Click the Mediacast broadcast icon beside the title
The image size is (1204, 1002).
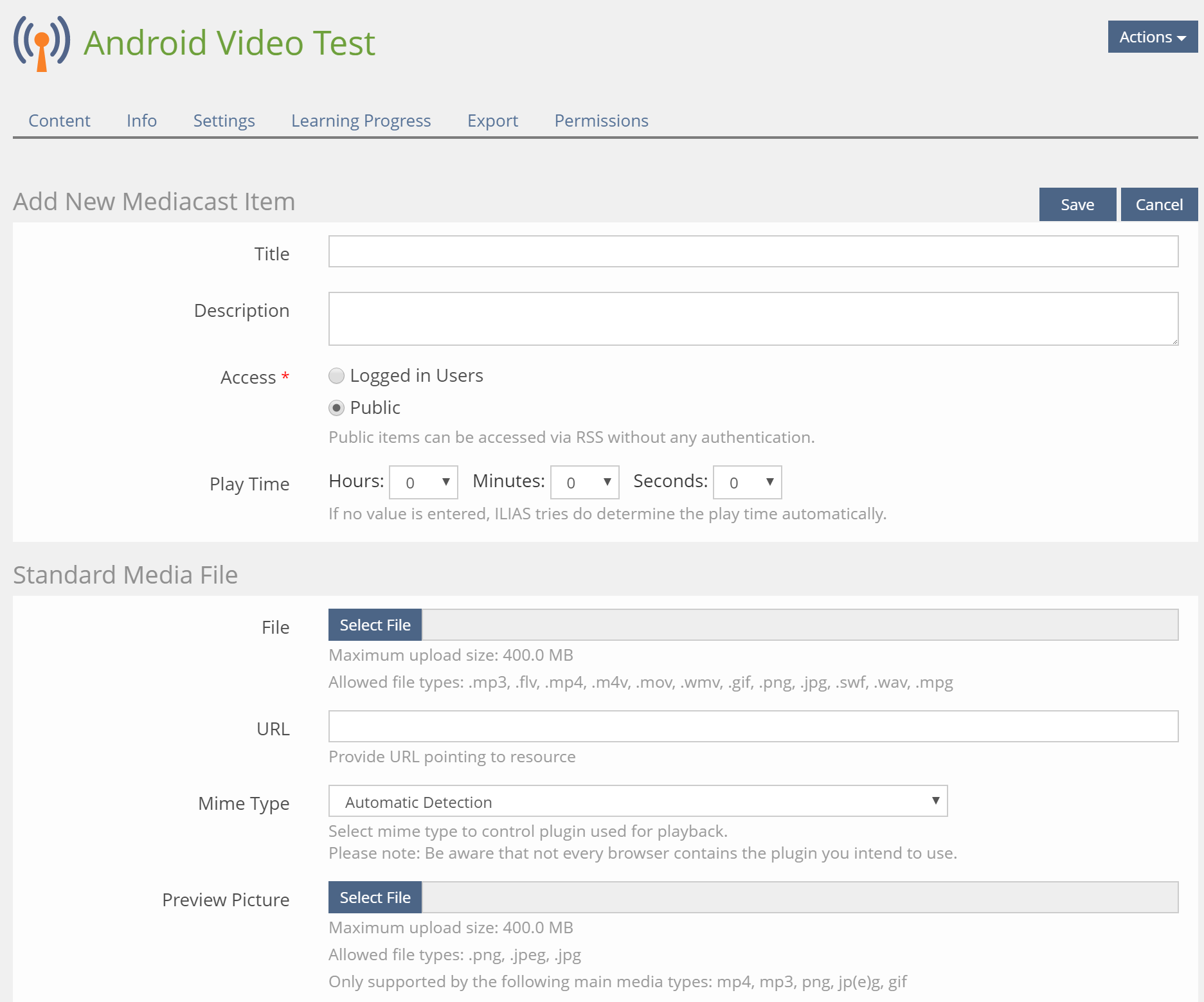coord(42,43)
